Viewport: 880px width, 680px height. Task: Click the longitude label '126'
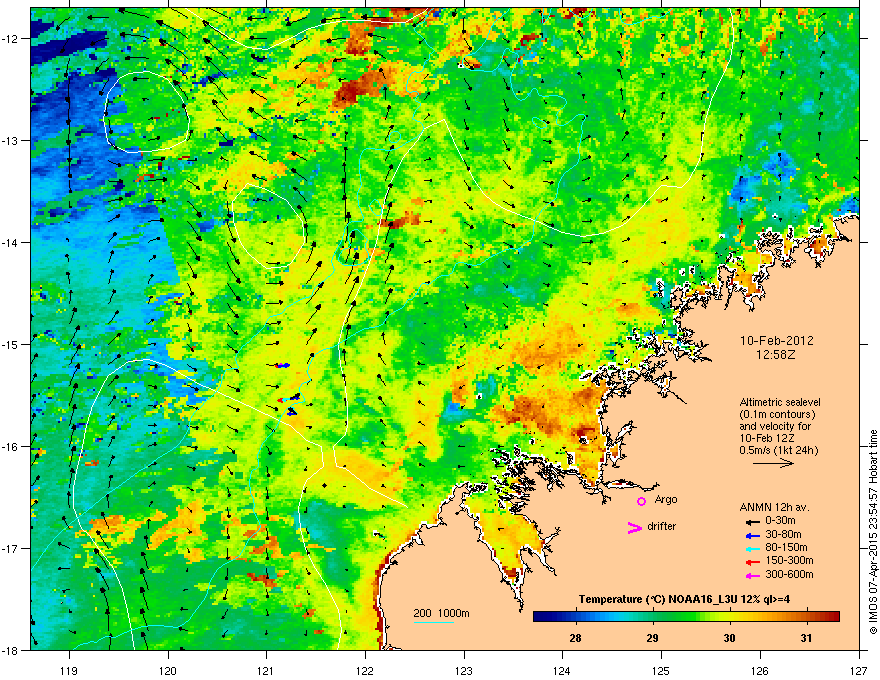760,670
